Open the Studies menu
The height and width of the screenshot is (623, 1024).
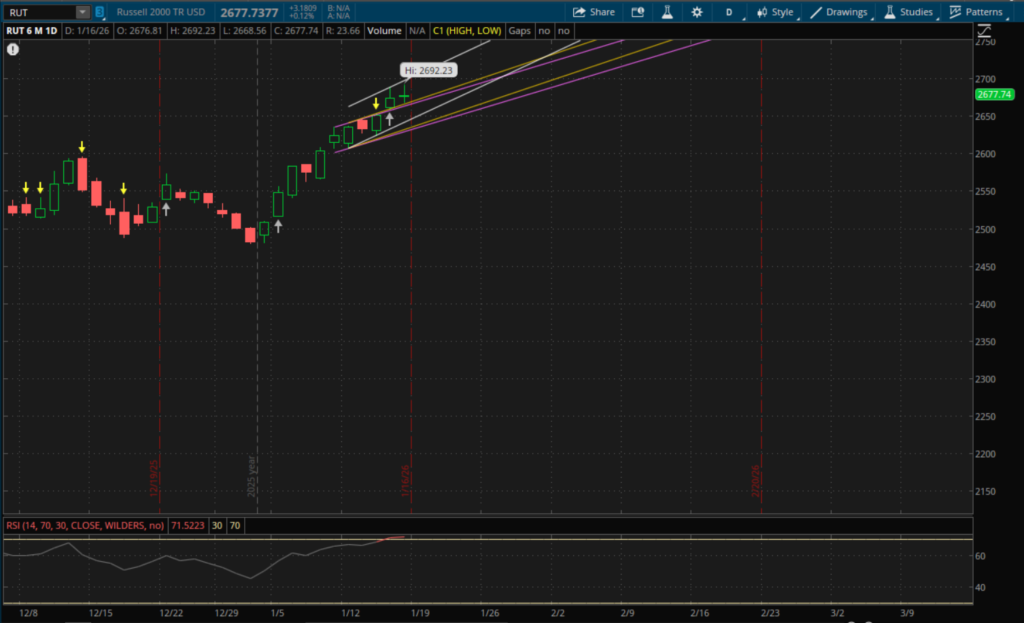pos(908,12)
